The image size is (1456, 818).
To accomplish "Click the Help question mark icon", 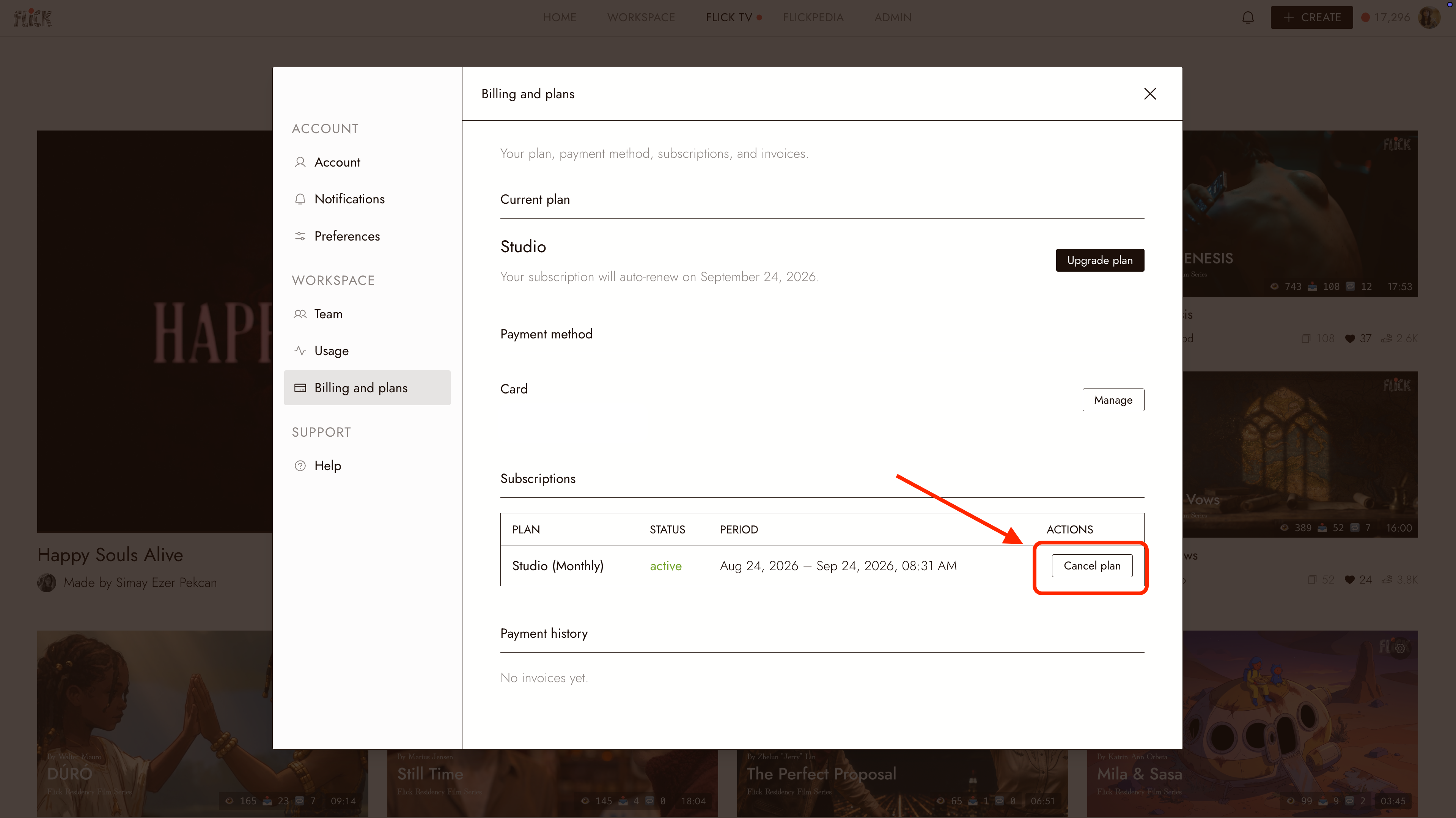I will [300, 466].
